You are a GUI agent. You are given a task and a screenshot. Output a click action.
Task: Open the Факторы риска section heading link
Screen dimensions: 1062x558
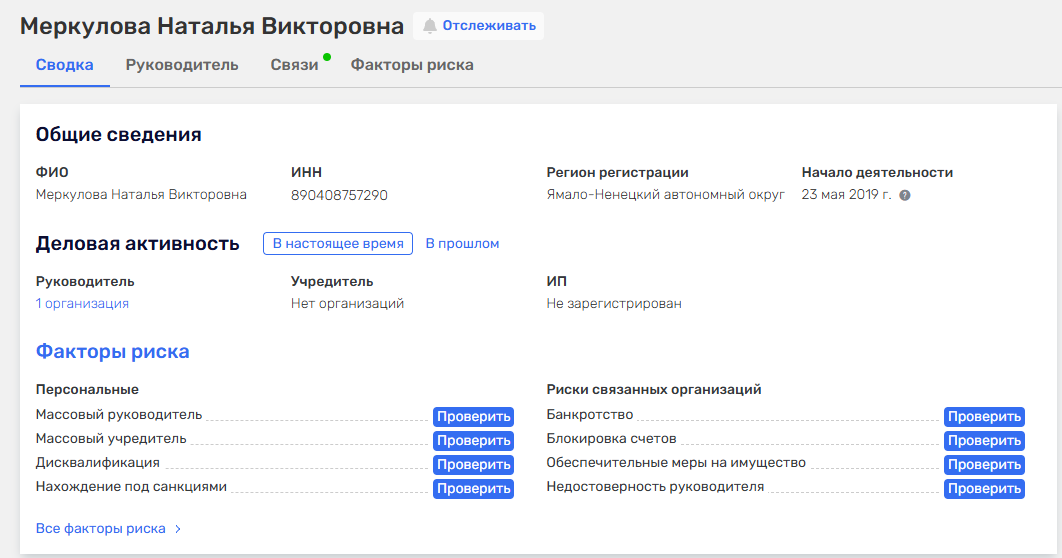coord(112,351)
